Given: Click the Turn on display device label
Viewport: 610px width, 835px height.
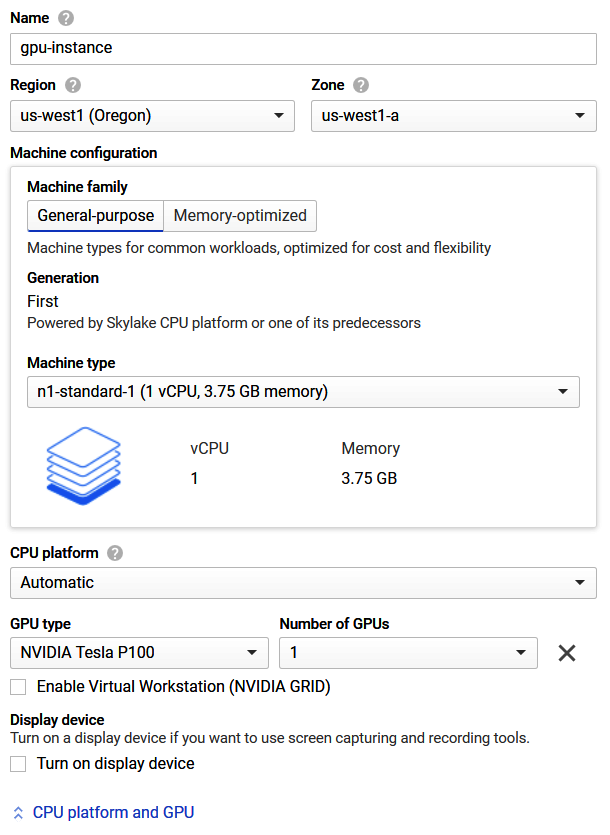Looking at the screenshot, I should pos(116,764).
